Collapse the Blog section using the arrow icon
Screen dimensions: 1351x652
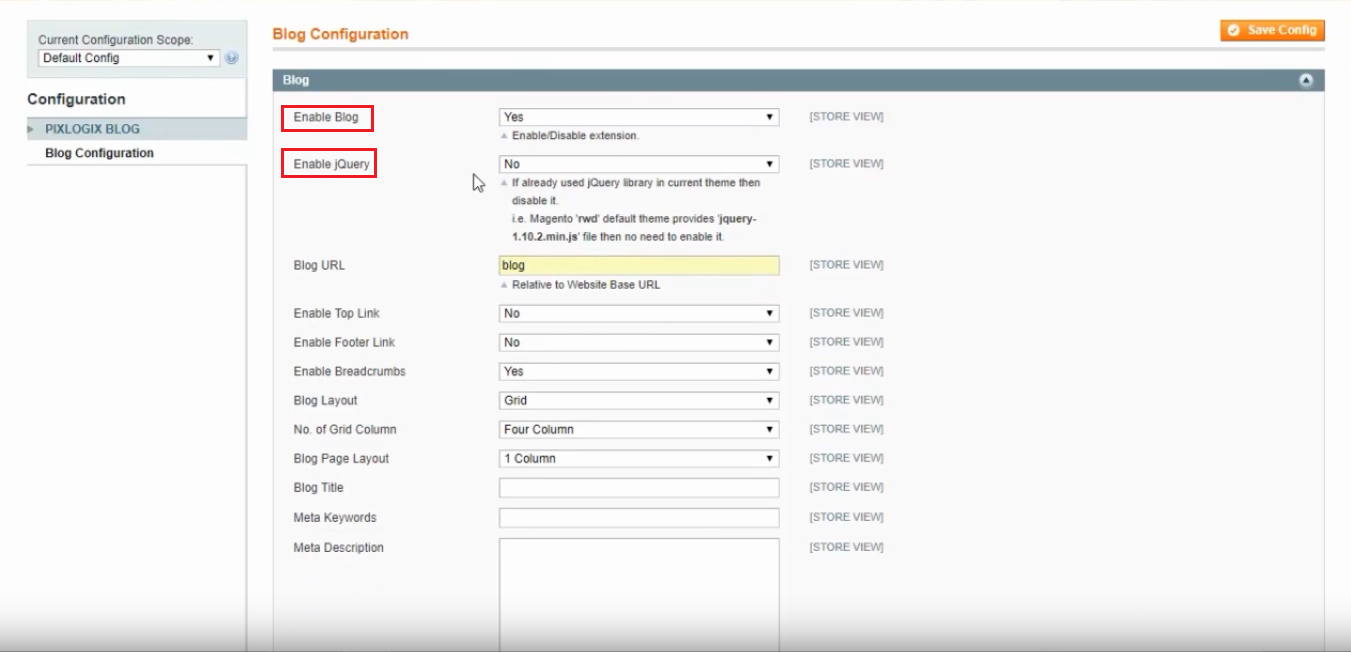[1307, 78]
